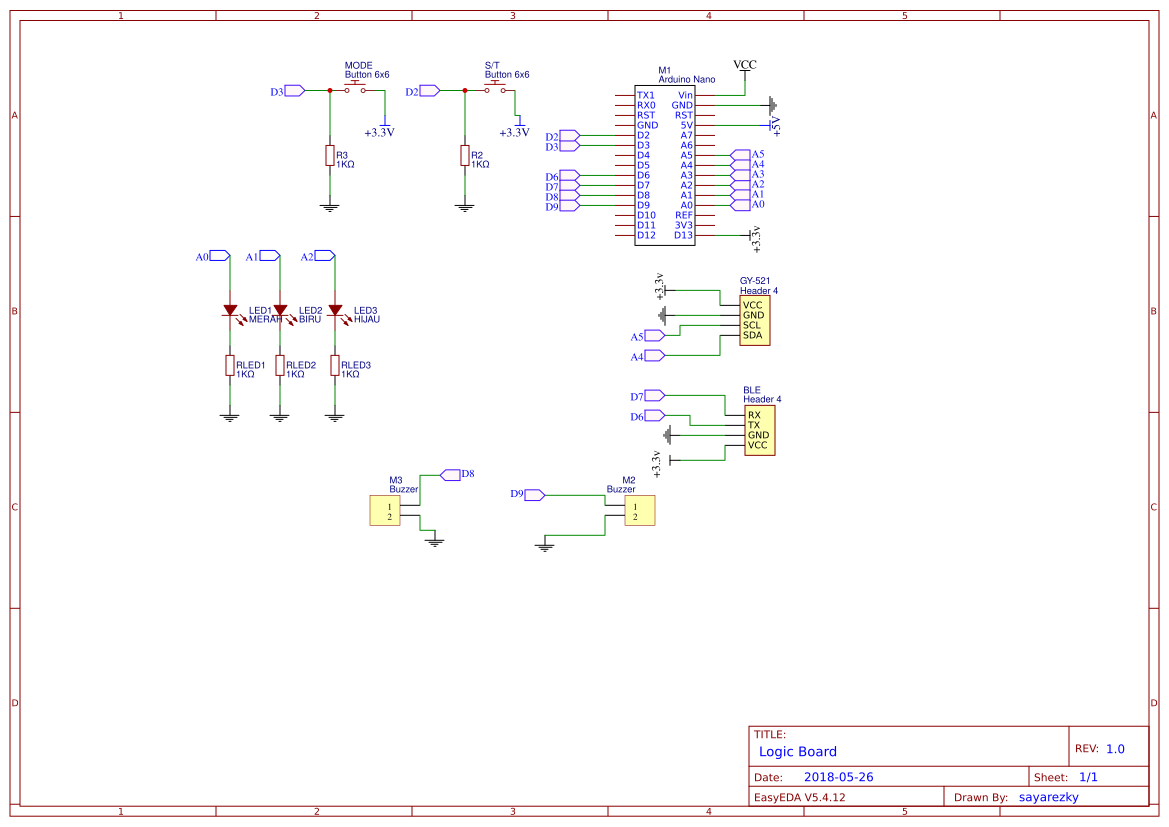The image size is (1169, 827).
Task: Select the ground symbol below M3 Buzzer
Action: [x=434, y=538]
